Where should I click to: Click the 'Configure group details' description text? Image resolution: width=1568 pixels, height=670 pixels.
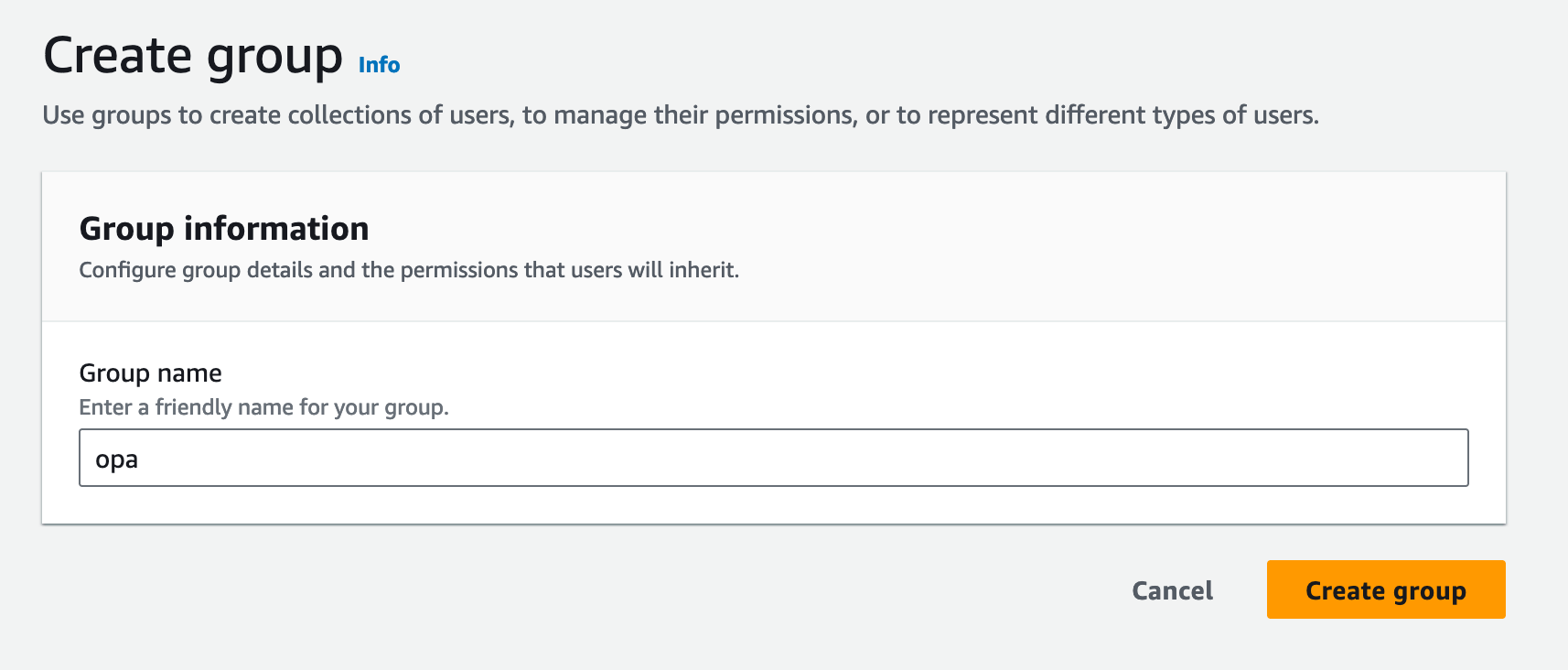click(x=409, y=270)
